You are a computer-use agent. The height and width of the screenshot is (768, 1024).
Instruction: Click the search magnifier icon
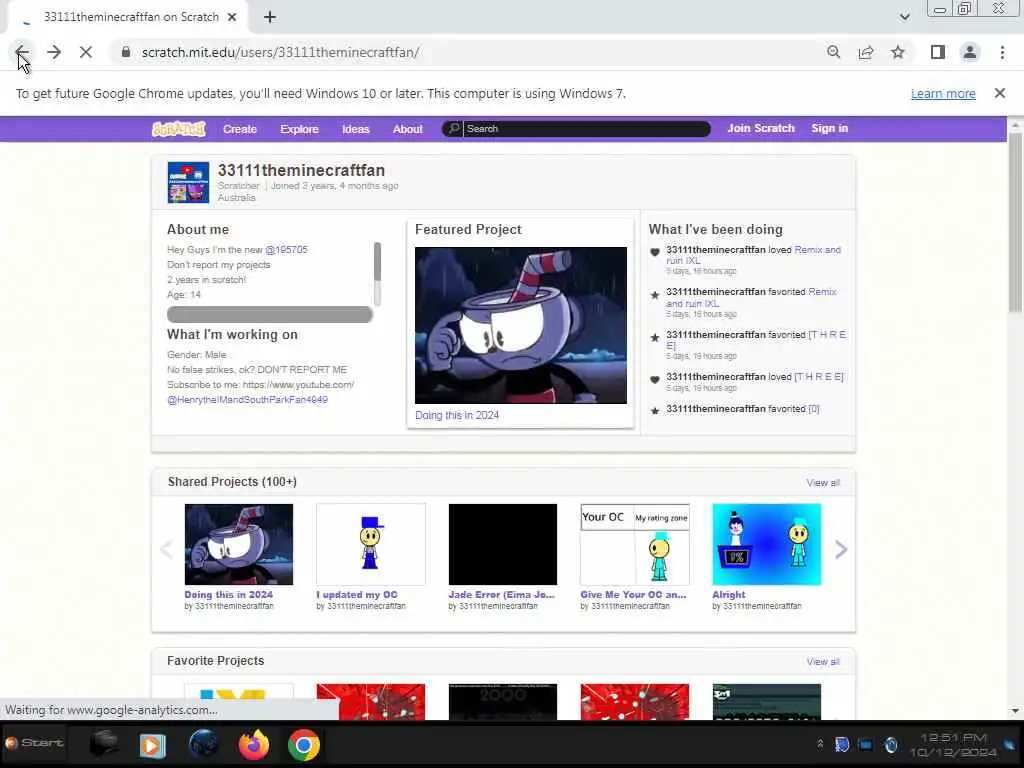[x=453, y=129]
